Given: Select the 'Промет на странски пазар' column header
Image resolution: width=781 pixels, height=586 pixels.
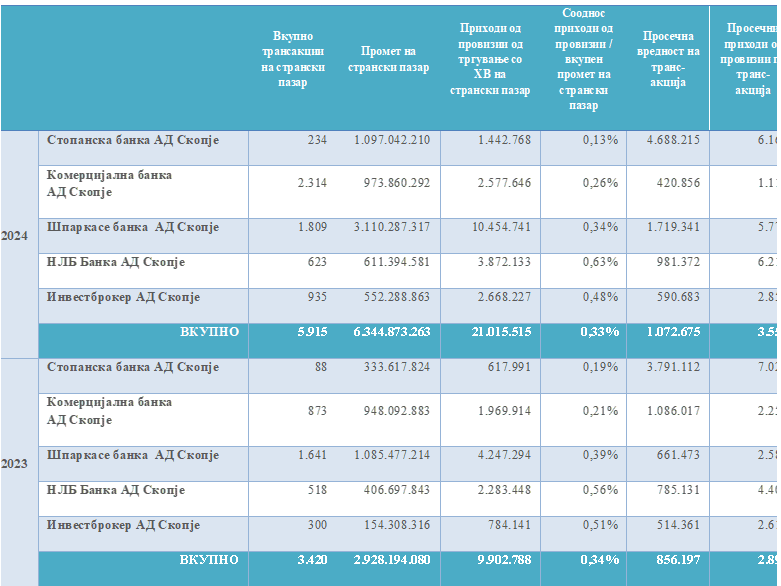Looking at the screenshot, I should 388,60.
